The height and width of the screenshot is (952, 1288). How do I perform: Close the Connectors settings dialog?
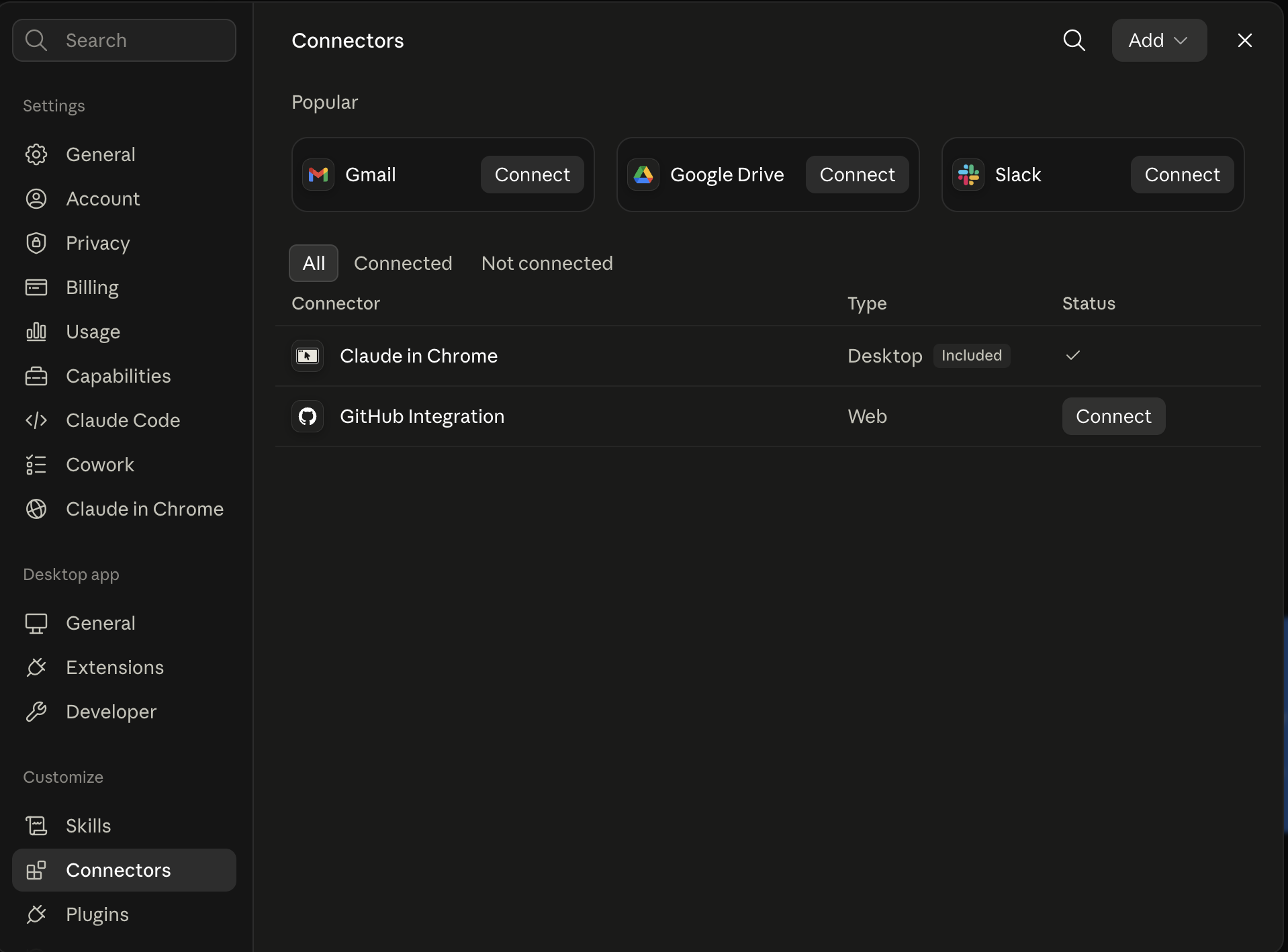click(x=1245, y=40)
